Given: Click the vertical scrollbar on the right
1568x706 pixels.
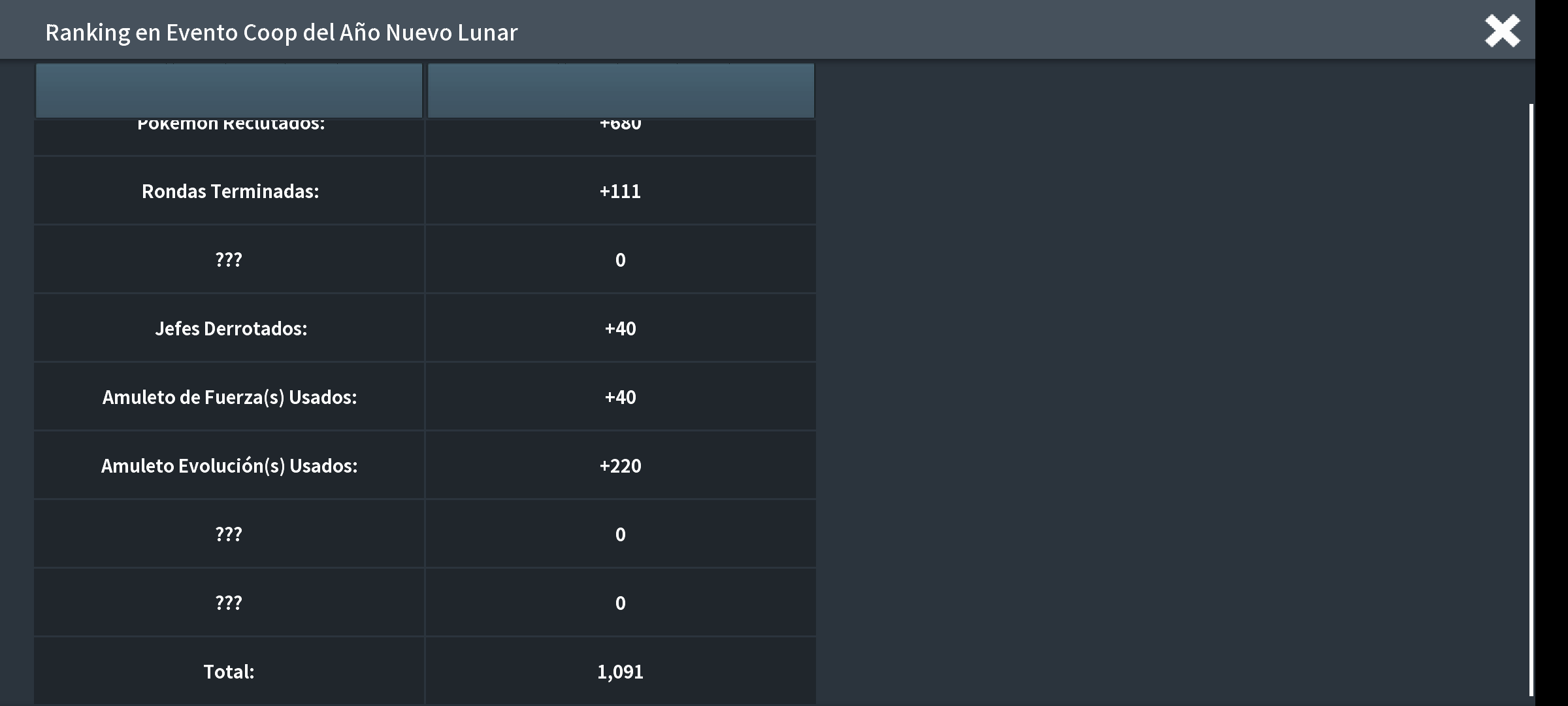Looking at the screenshot, I should tap(1531, 400).
